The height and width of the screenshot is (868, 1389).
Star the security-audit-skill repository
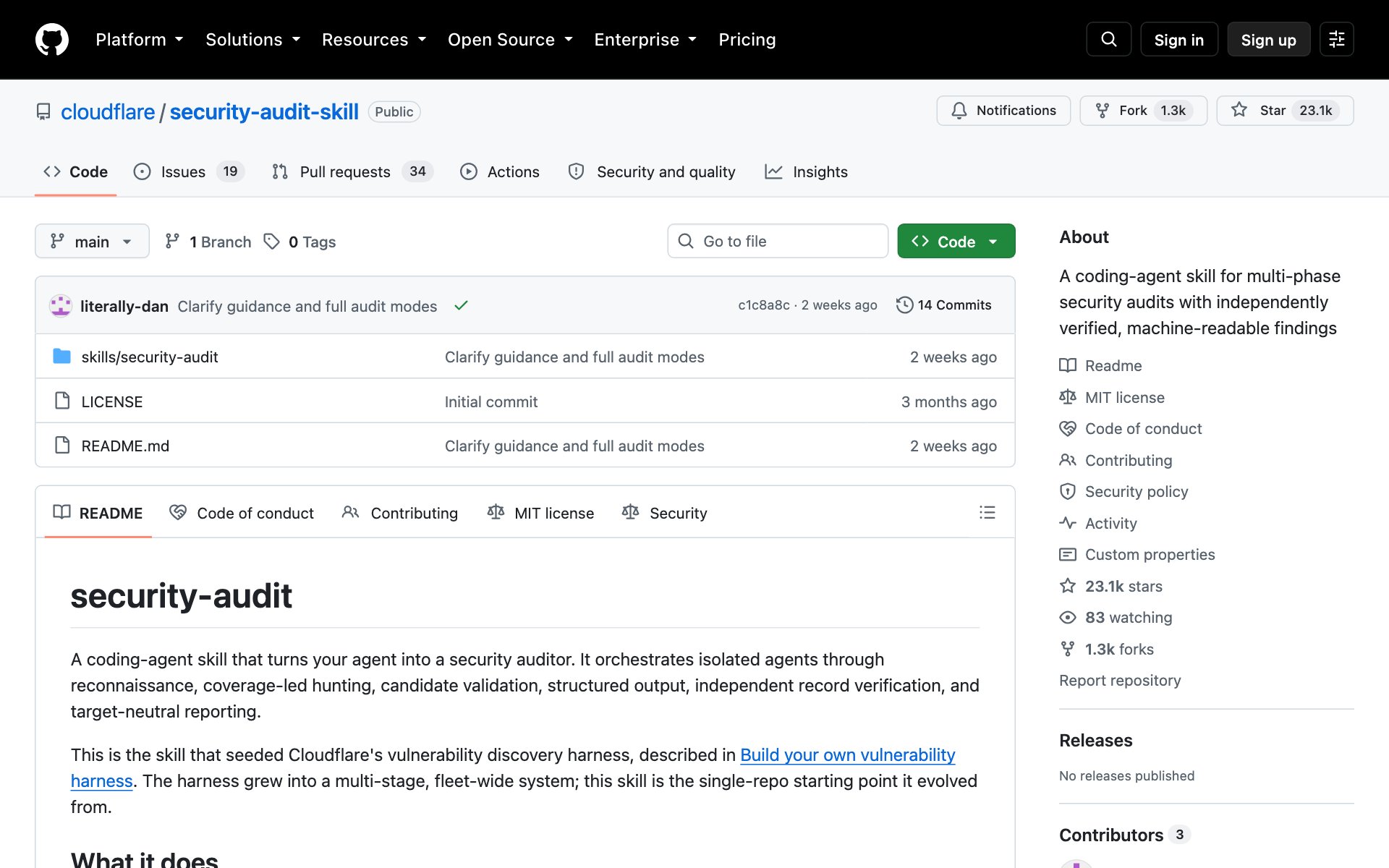1285,111
